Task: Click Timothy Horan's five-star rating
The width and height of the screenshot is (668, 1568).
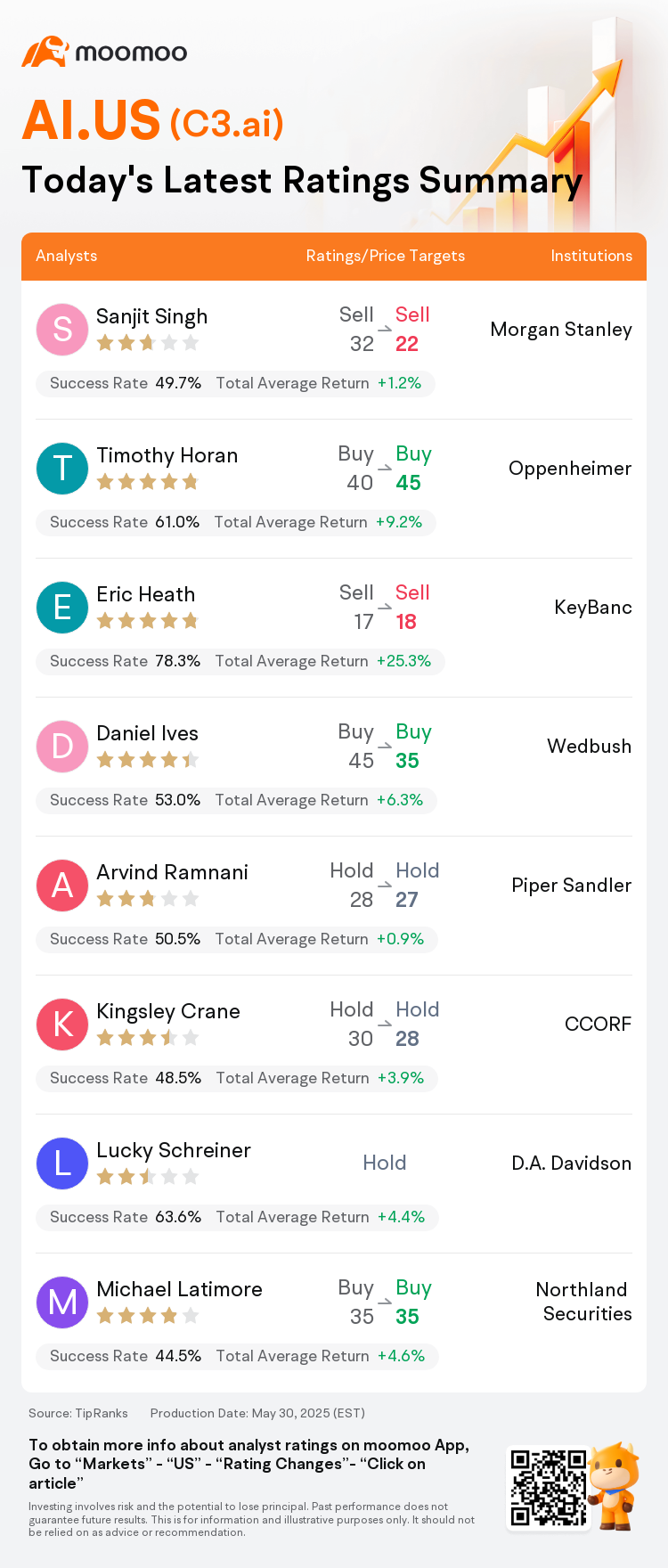Action: point(148,482)
